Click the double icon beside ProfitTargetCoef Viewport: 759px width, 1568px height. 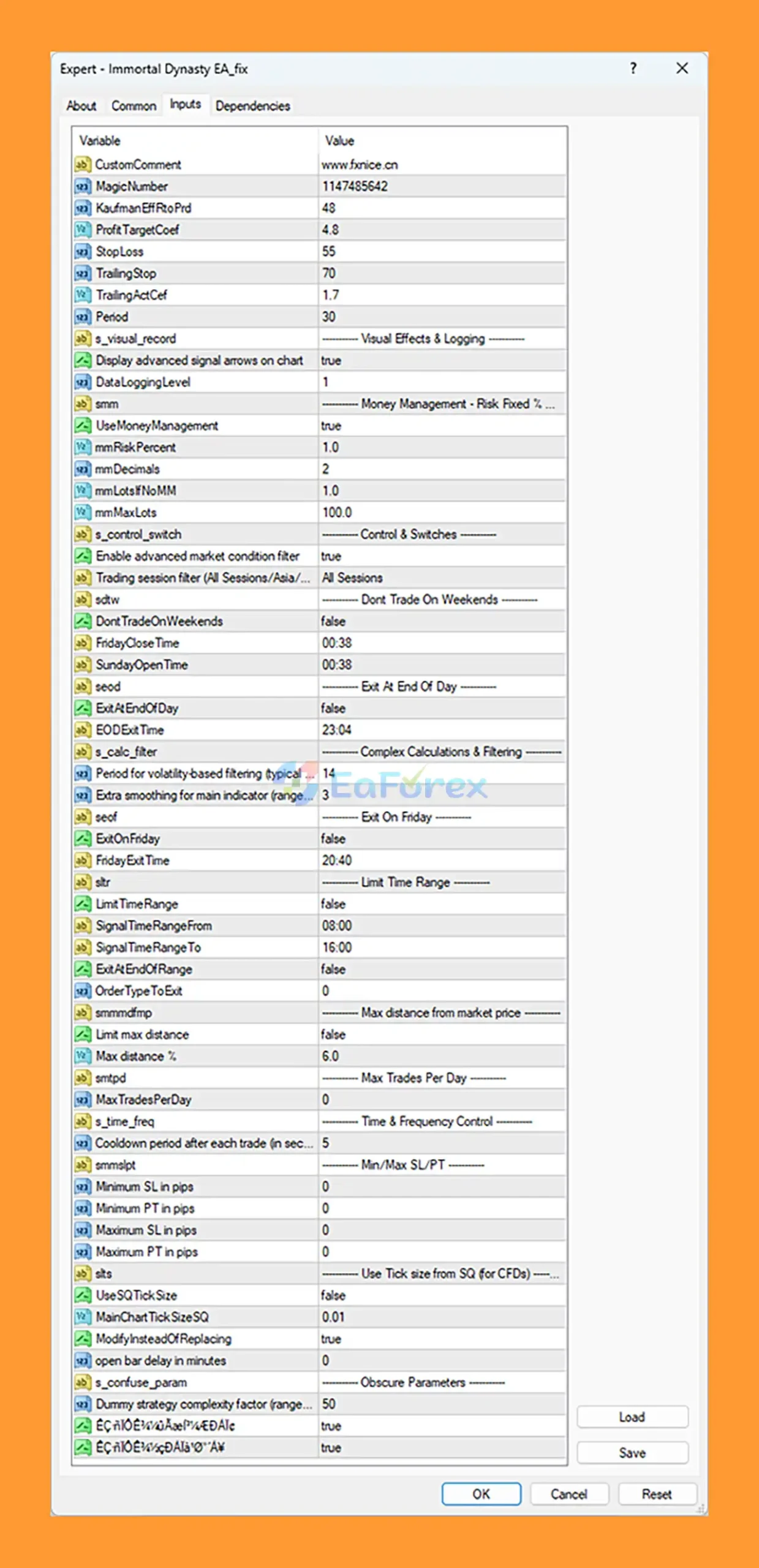pyautogui.click(x=83, y=230)
